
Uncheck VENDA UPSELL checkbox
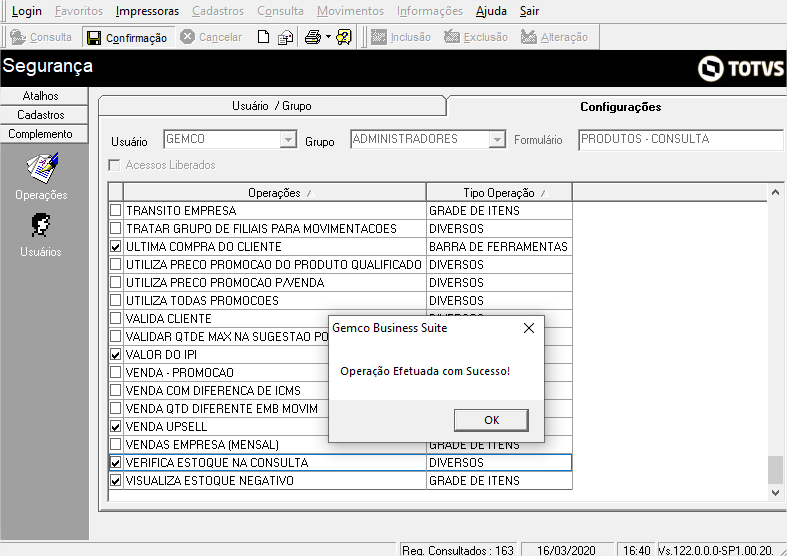(x=115, y=427)
